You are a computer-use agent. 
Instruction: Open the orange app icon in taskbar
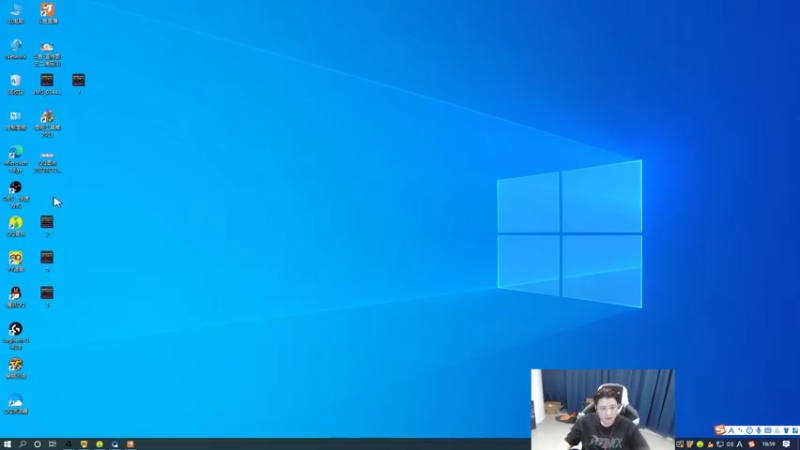click(131, 444)
